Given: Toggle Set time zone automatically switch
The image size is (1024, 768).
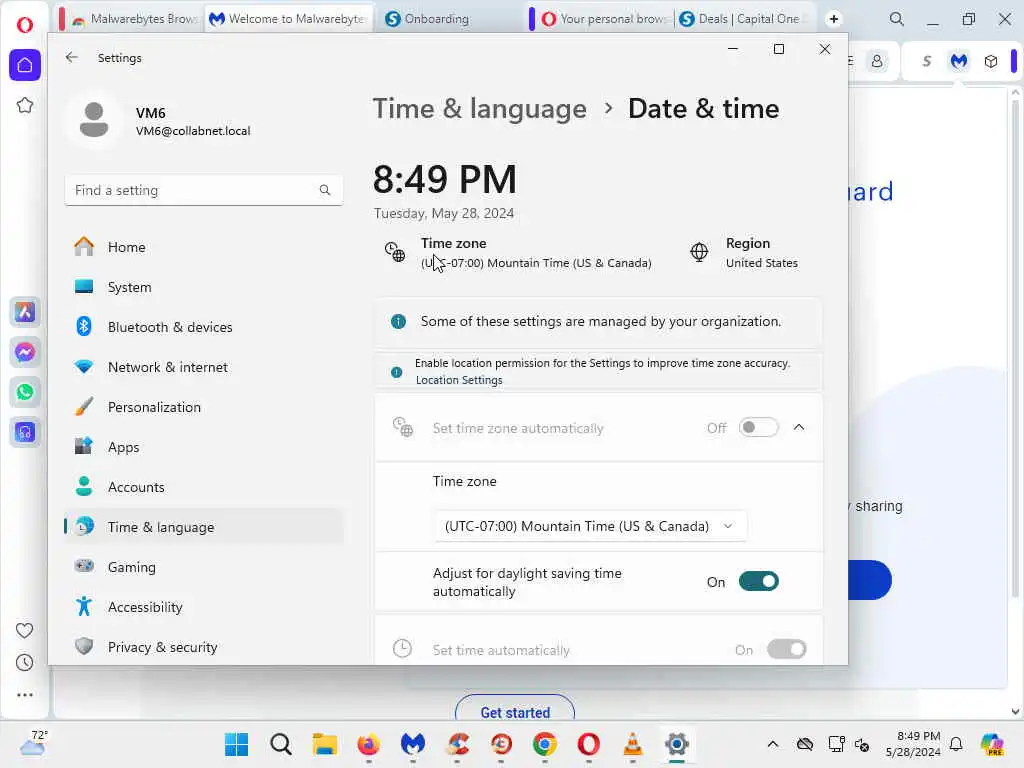Looking at the screenshot, I should point(759,428).
